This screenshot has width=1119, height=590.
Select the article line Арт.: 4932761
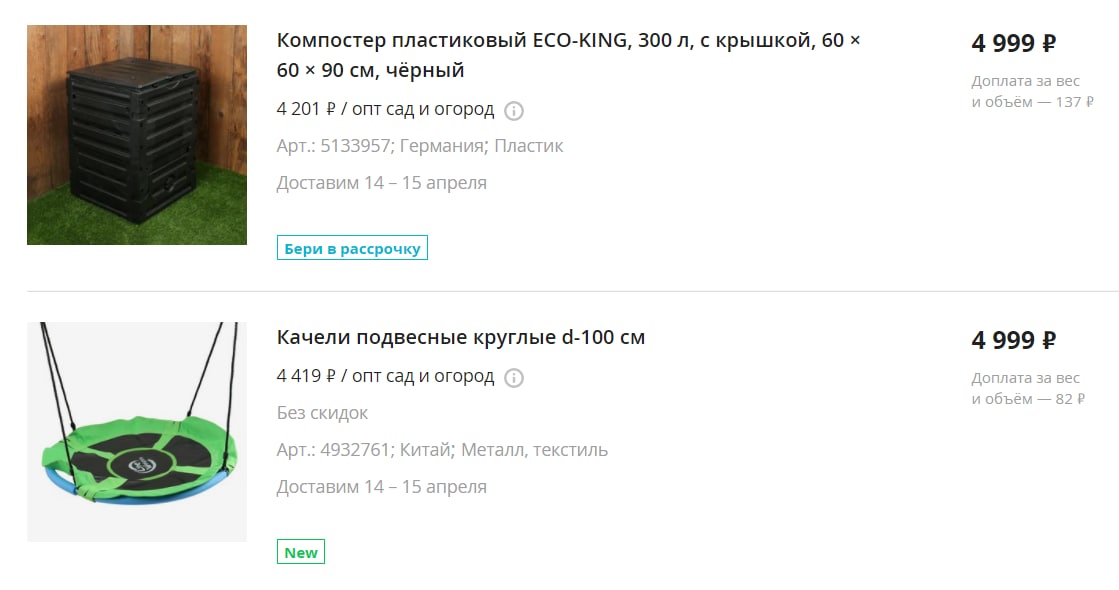pos(442,449)
